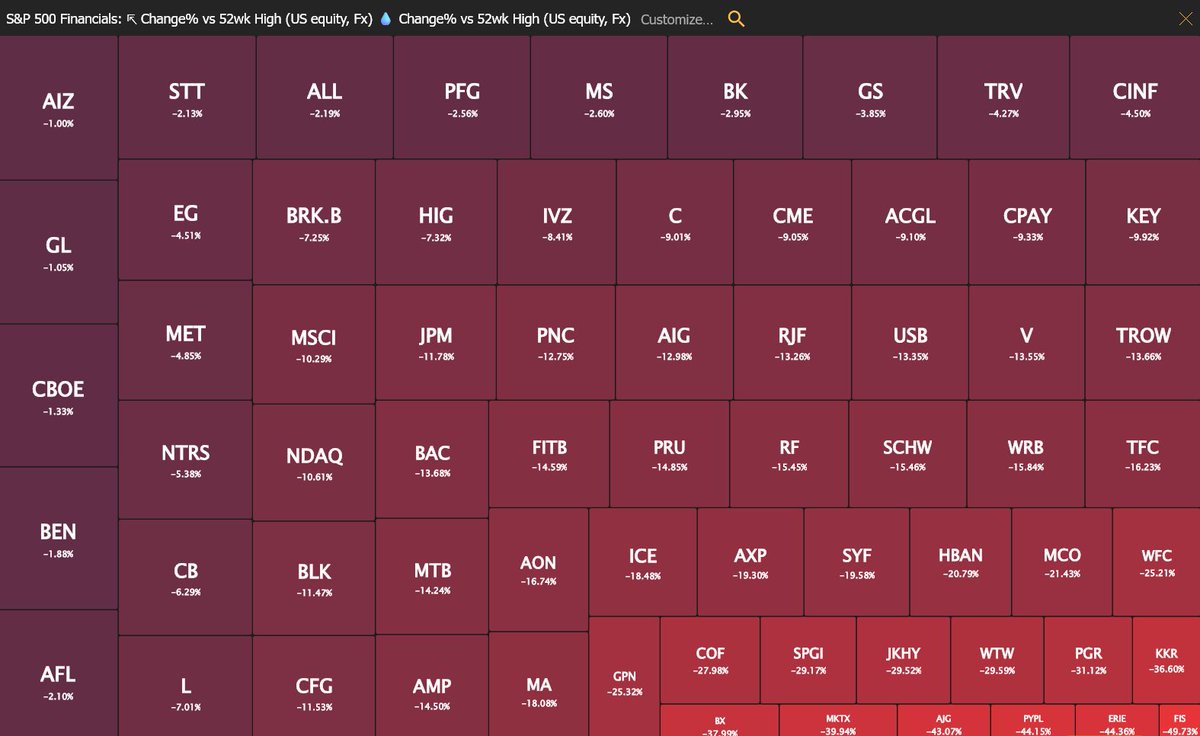Select the HBAN tile
The image size is (1200, 736).
[961, 562]
